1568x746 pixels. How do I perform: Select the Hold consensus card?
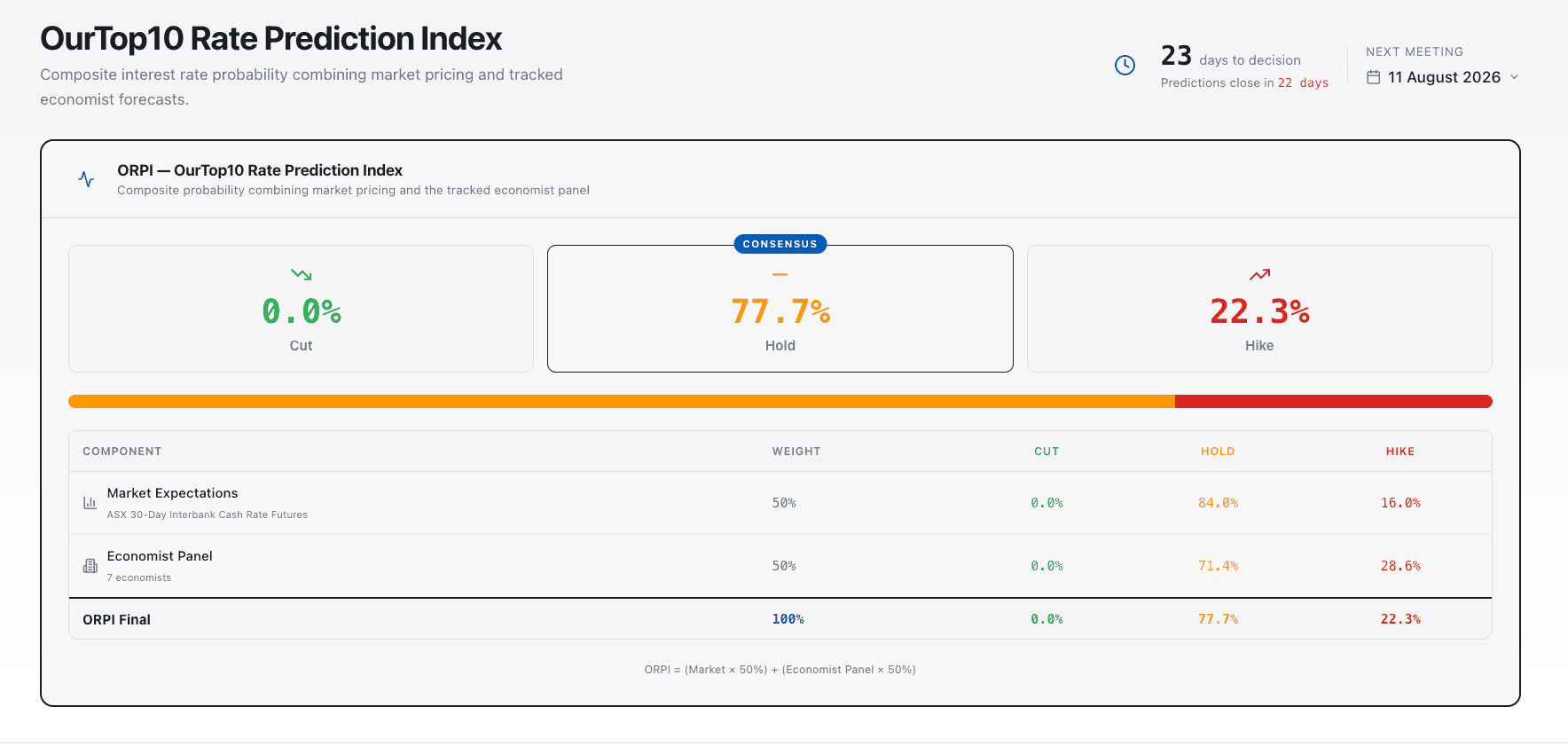pyautogui.click(x=780, y=309)
